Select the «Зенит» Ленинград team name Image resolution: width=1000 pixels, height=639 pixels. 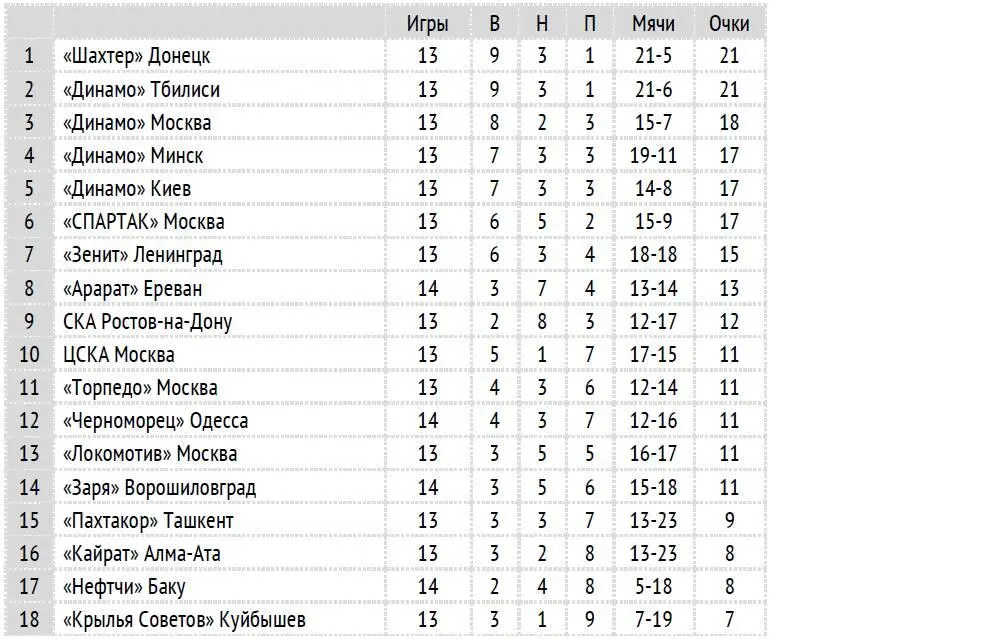click(142, 255)
